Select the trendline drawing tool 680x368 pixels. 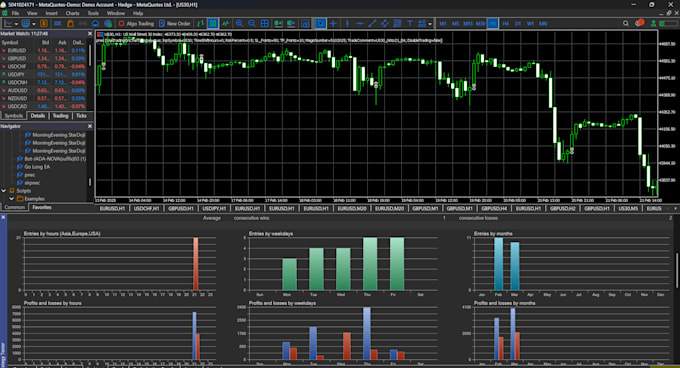pos(372,23)
